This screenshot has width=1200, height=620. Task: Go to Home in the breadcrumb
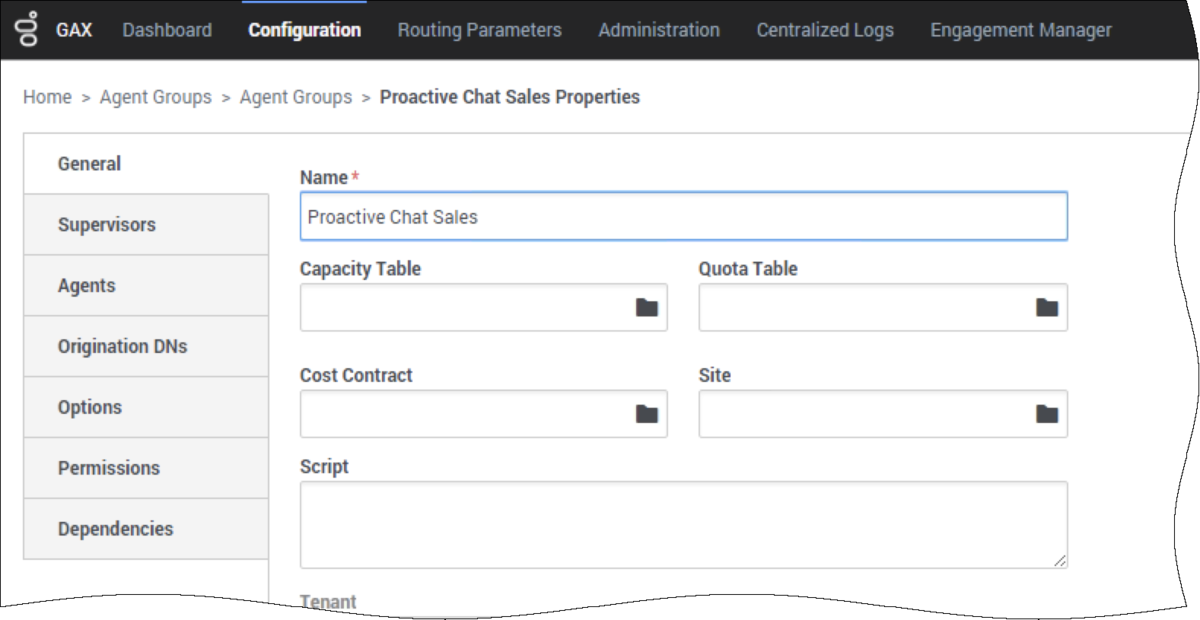47,97
